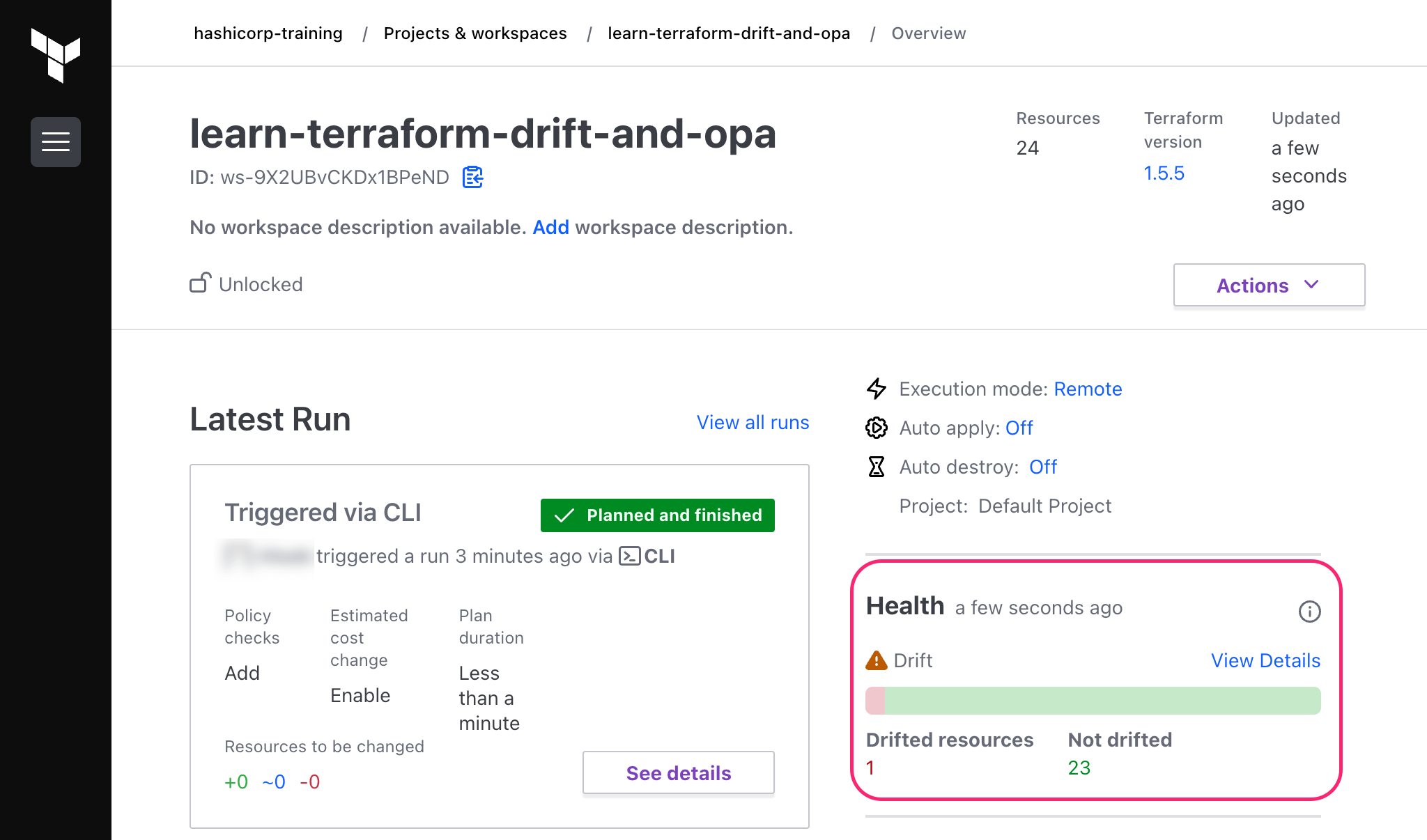Click the unlocked padlock icon
Screen dimensions: 1427x840
tap(200, 283)
